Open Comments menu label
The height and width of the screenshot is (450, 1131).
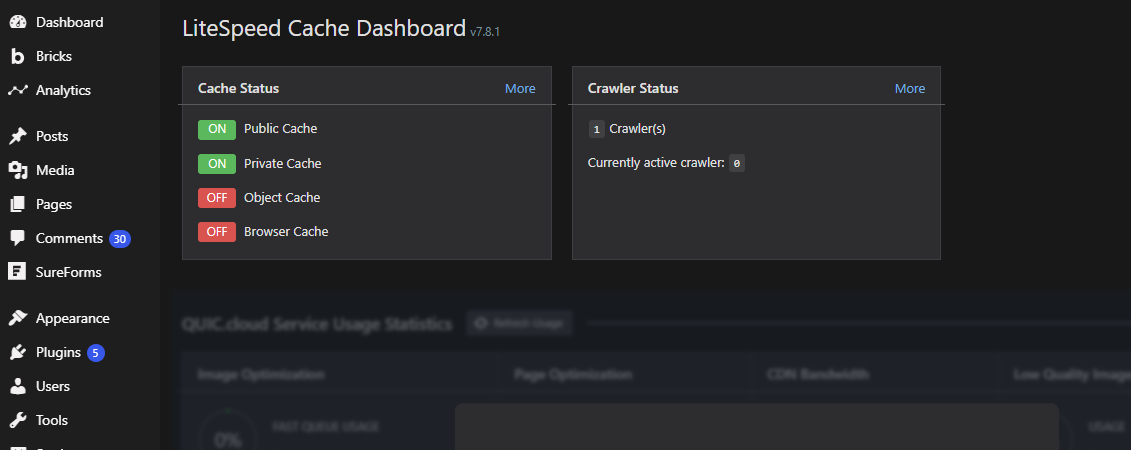click(69, 238)
